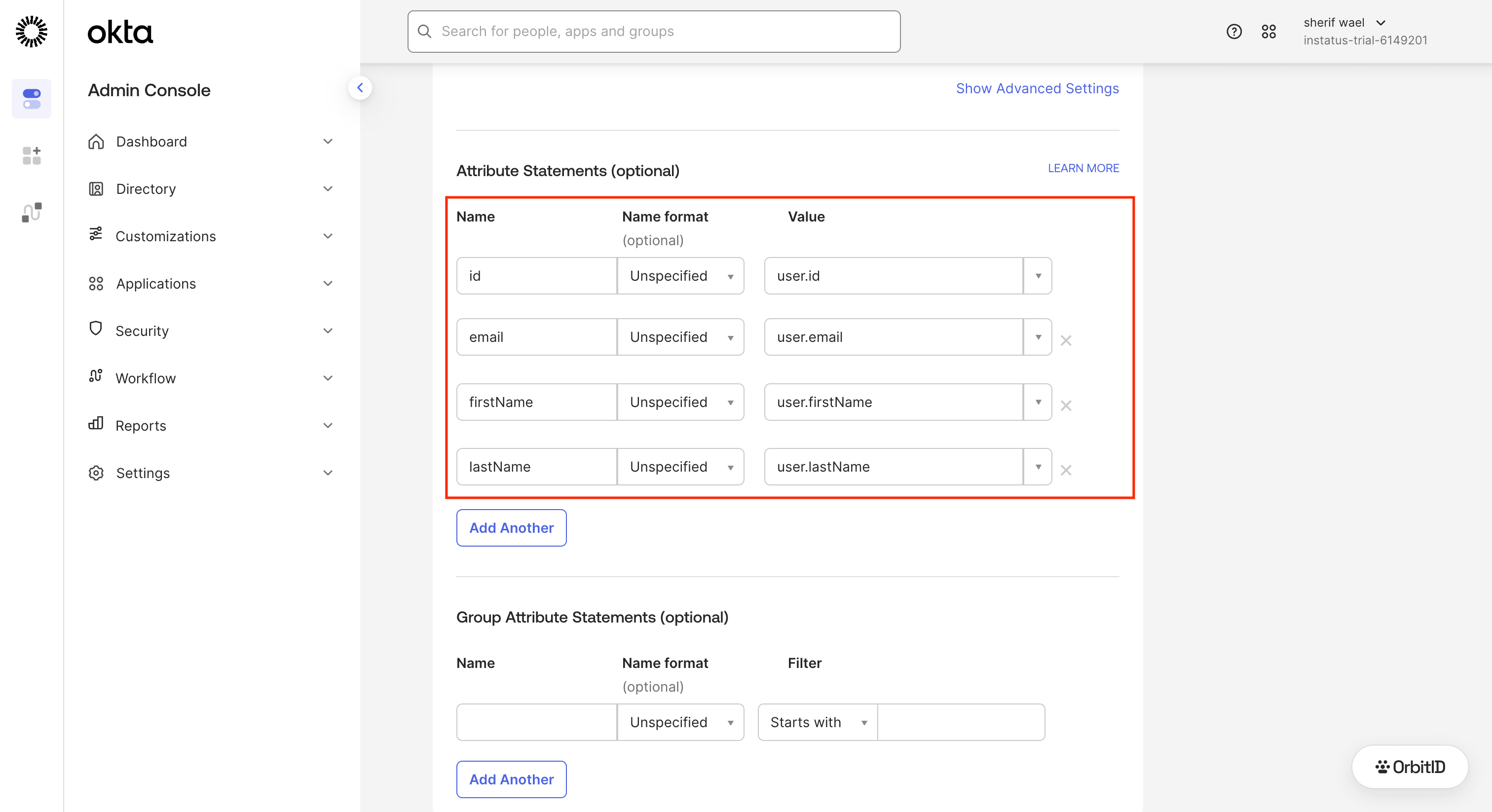Click Show Advanced Settings link
Image resolution: width=1492 pixels, height=812 pixels.
(x=1037, y=89)
